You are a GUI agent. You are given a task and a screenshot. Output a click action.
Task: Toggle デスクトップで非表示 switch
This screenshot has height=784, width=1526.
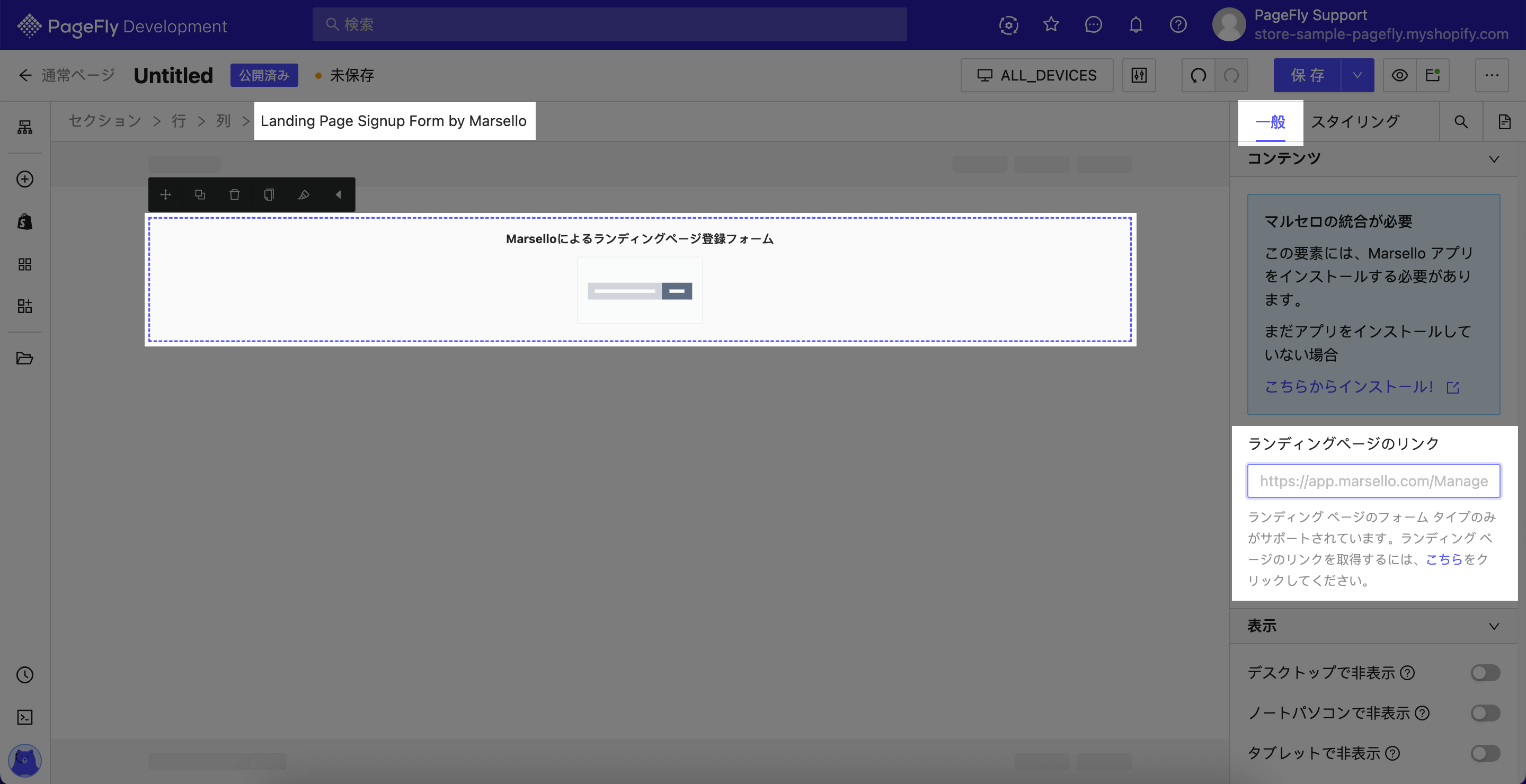1485,673
